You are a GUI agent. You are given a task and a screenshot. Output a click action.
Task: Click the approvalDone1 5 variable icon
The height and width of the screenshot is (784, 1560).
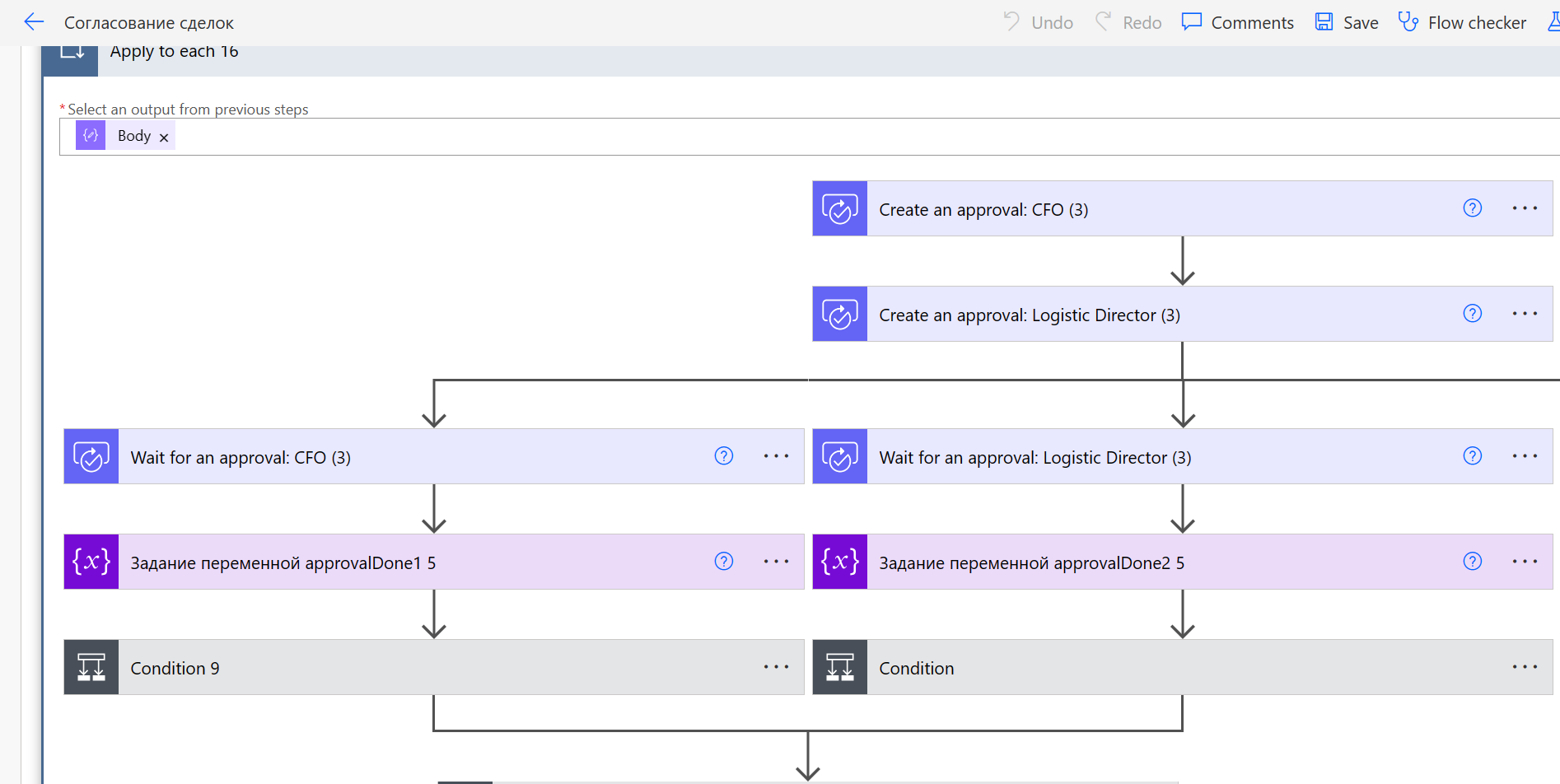[91, 562]
